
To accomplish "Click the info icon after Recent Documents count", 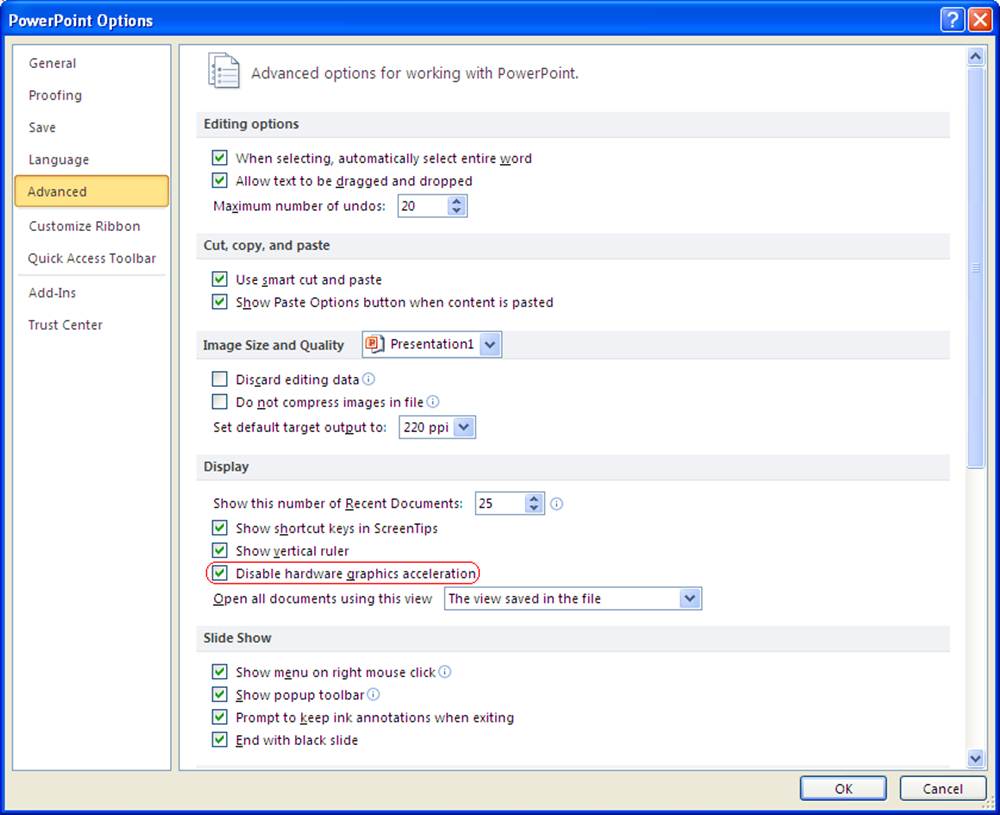I will coord(557,504).
